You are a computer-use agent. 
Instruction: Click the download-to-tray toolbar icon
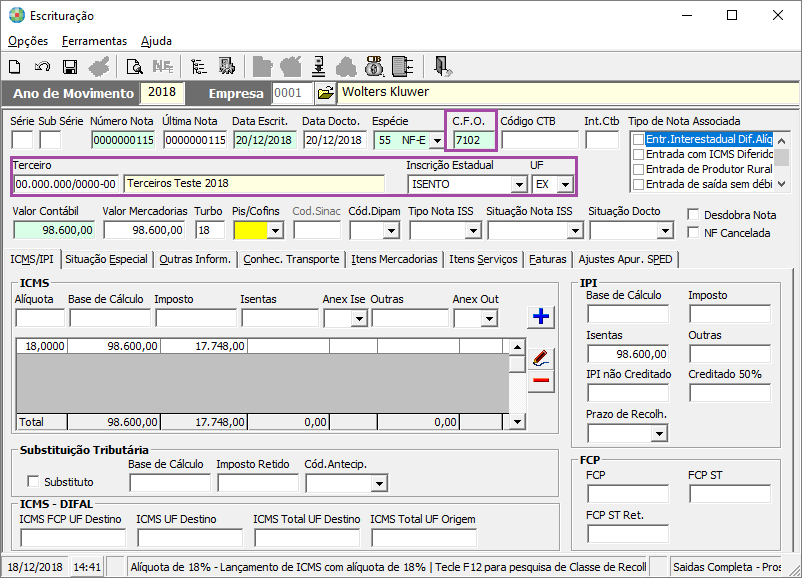coord(319,67)
